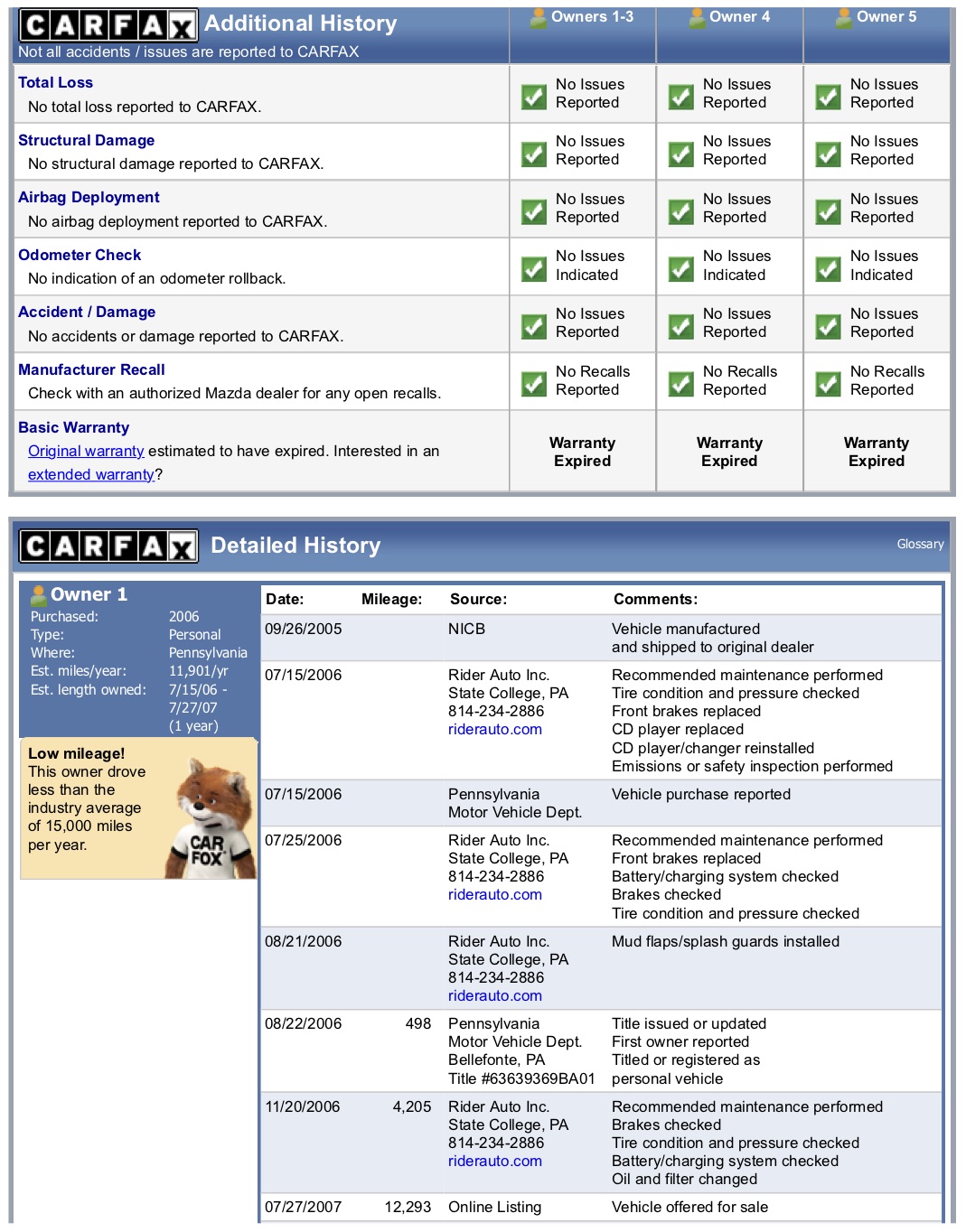
Task: Open the Odometer Check heading
Action: (80, 255)
